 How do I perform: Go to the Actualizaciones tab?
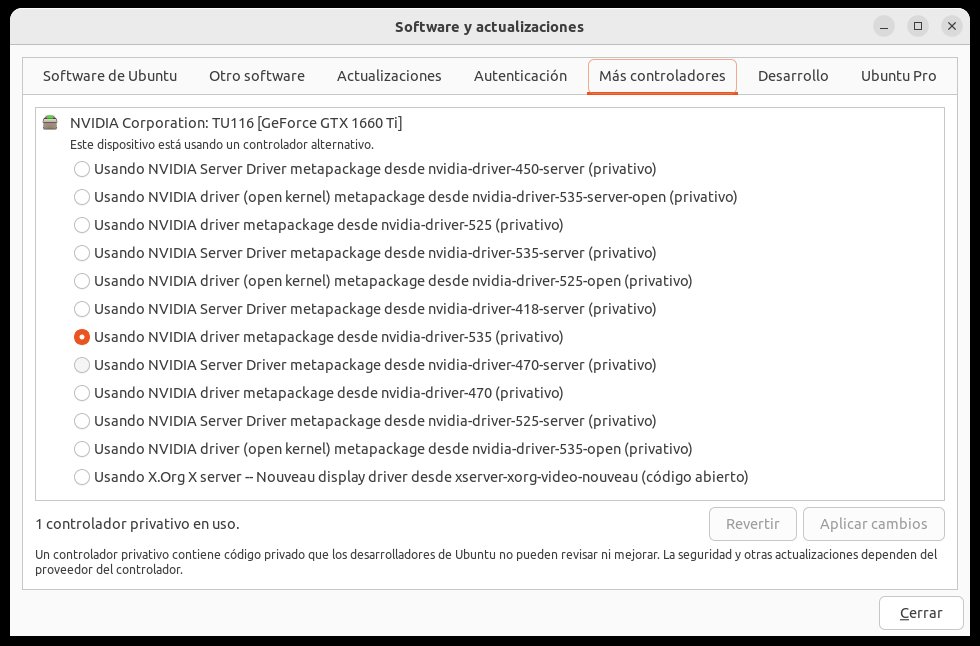(x=389, y=76)
